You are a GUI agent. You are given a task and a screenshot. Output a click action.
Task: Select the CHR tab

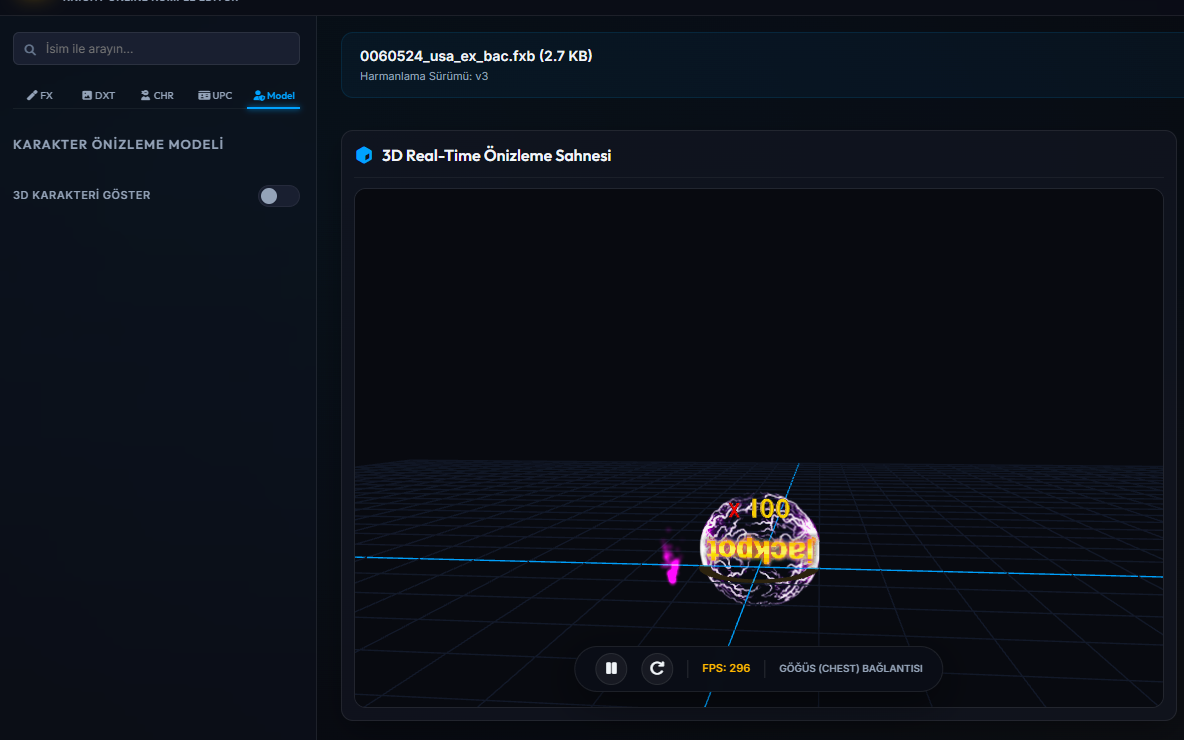pyautogui.click(x=157, y=95)
